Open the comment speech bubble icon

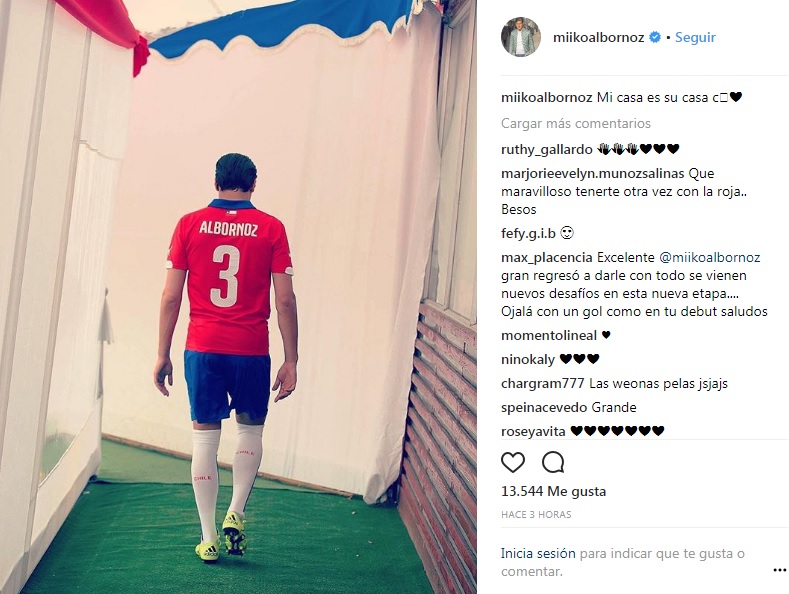pyautogui.click(x=553, y=462)
